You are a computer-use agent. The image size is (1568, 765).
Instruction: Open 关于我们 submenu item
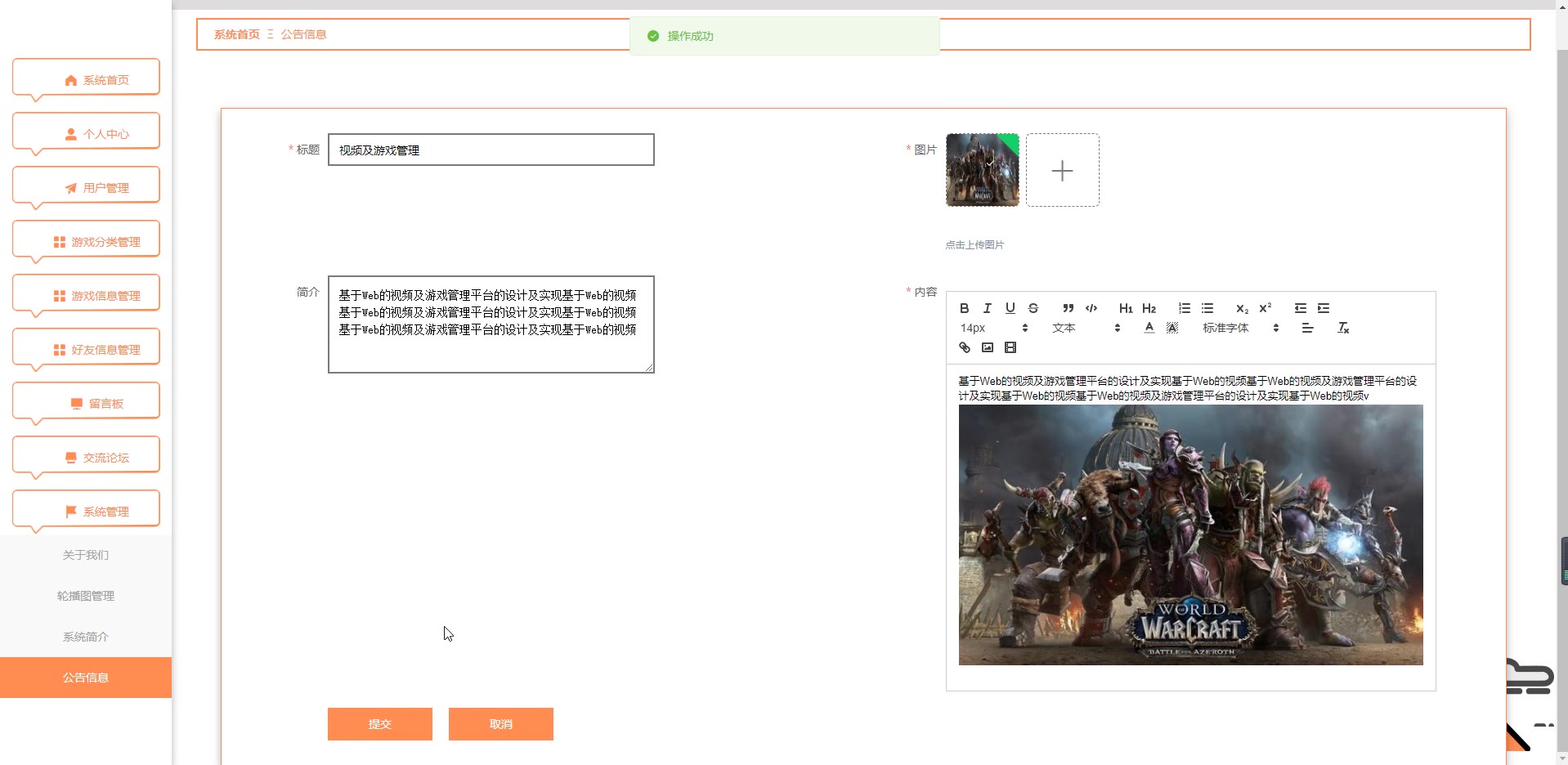86,555
